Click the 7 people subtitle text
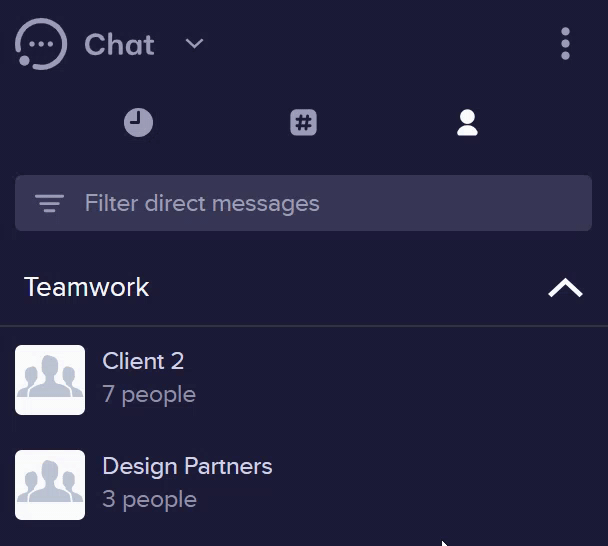The image size is (608, 546). (x=149, y=395)
